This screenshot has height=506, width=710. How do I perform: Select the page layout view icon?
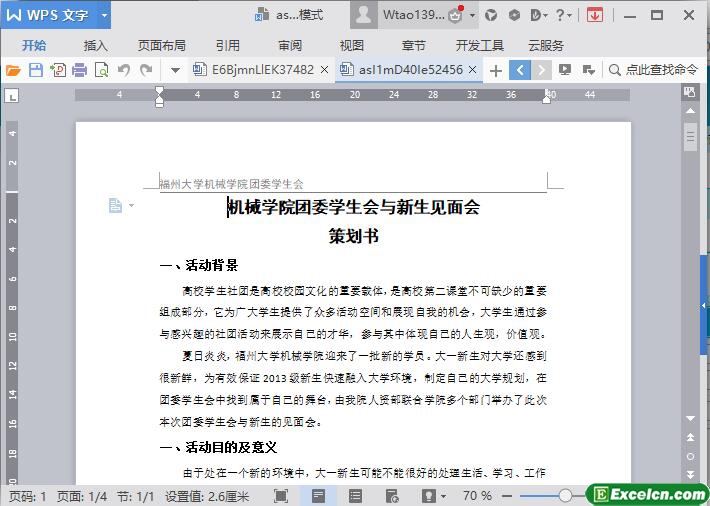coord(319,496)
